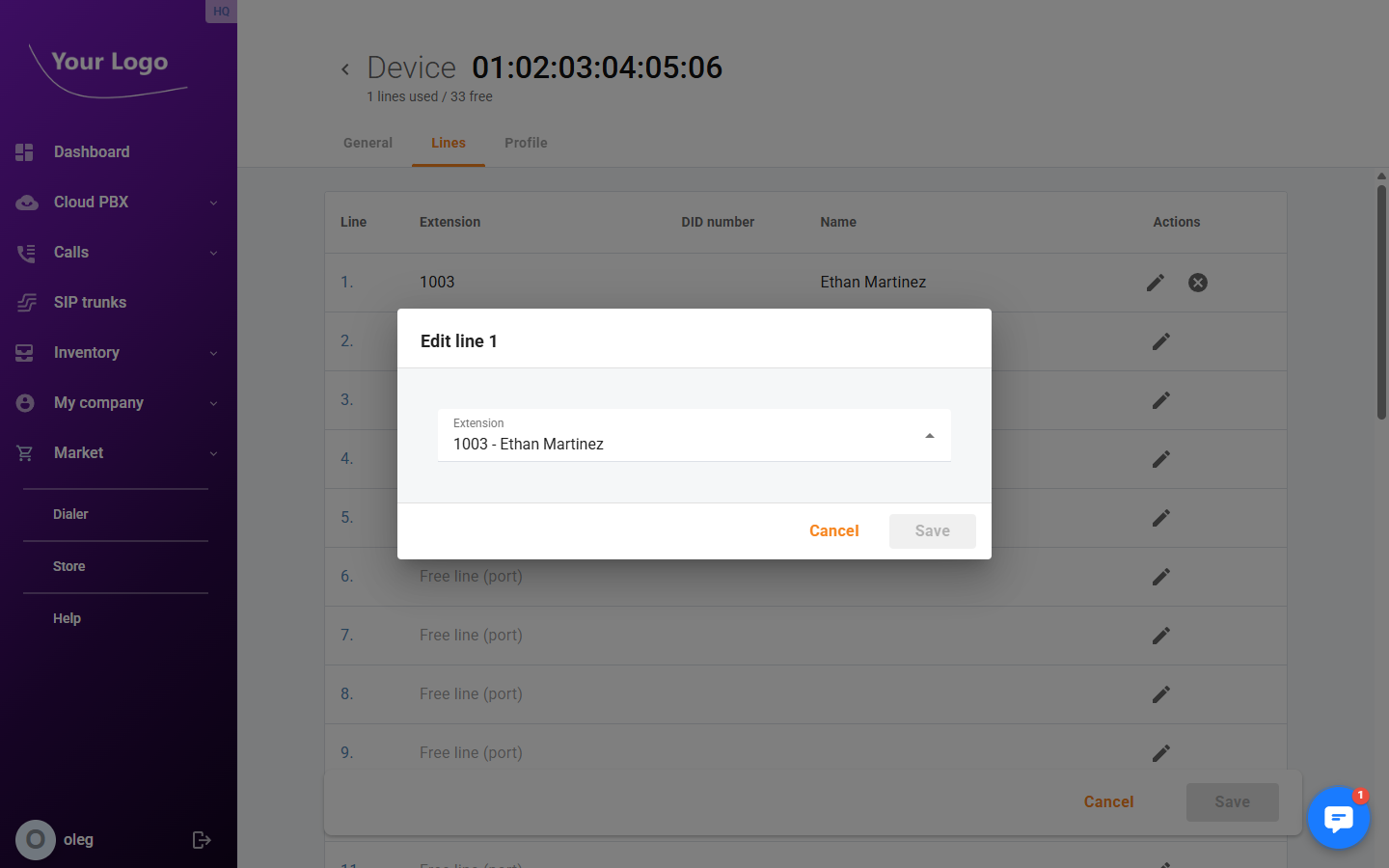Open the chat support bubble
This screenshot has width=1389, height=868.
(x=1339, y=818)
